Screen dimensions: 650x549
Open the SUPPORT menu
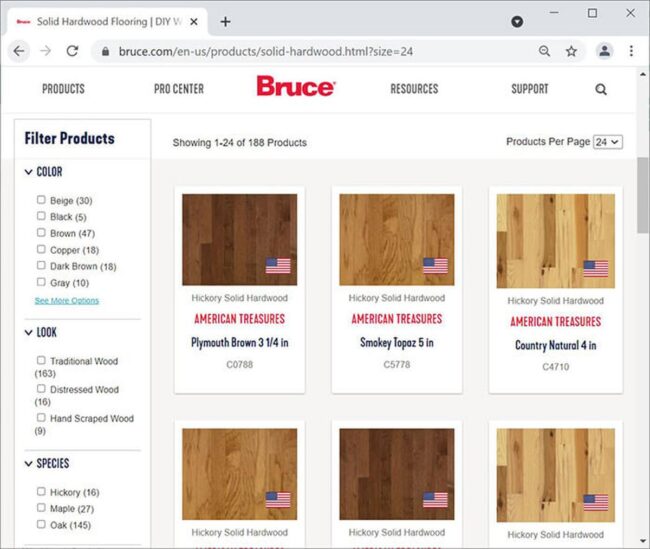529,89
